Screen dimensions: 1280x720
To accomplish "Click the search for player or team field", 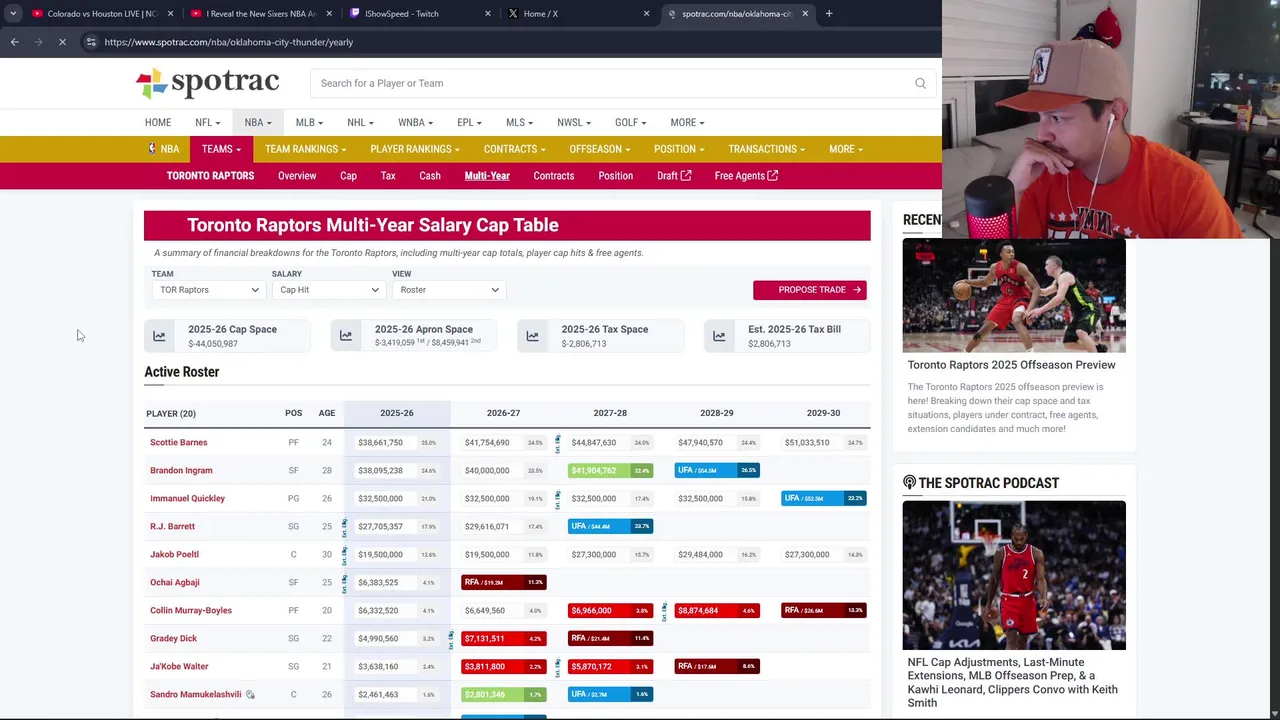I will (x=622, y=83).
